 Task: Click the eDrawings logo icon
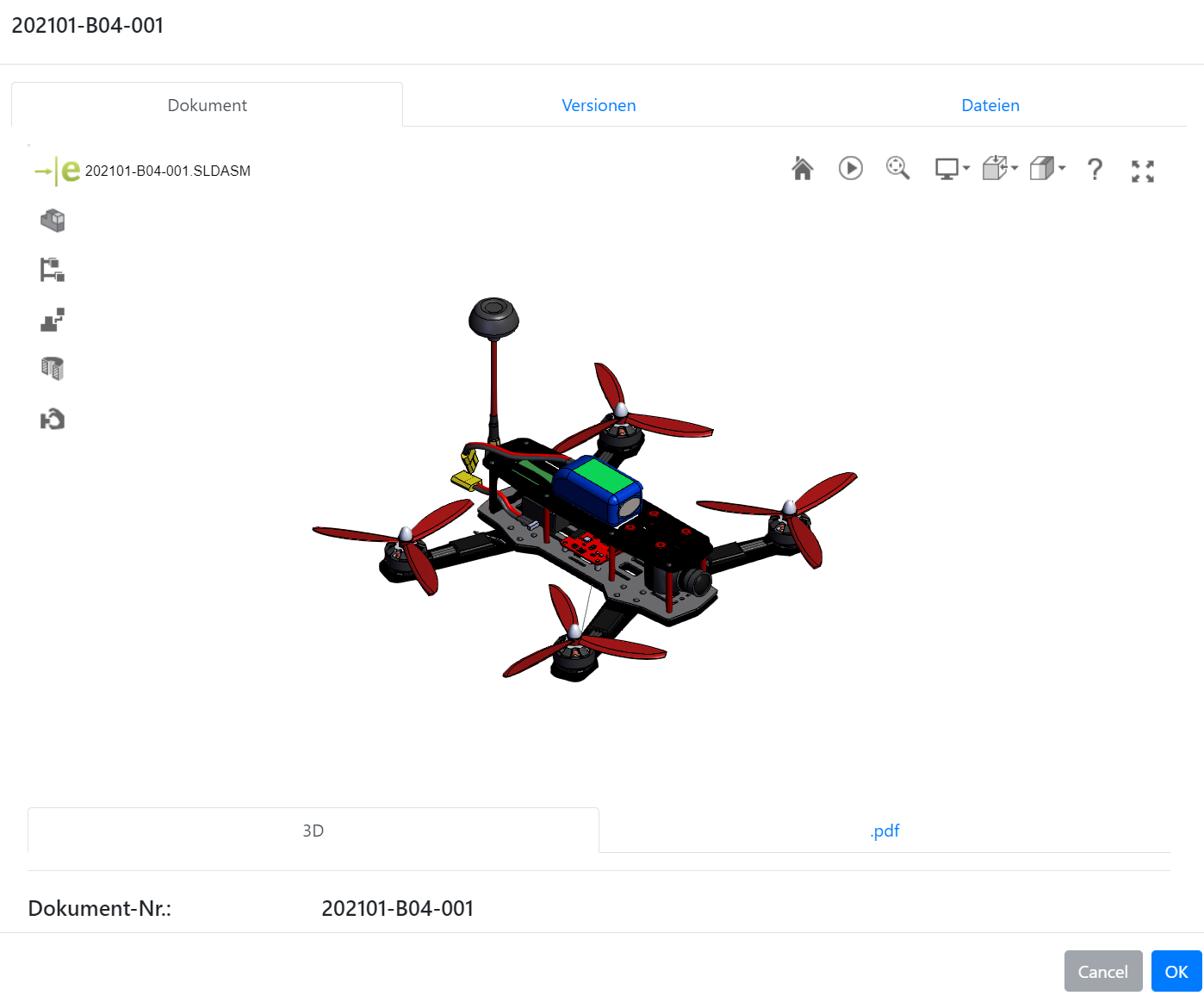pos(58,171)
